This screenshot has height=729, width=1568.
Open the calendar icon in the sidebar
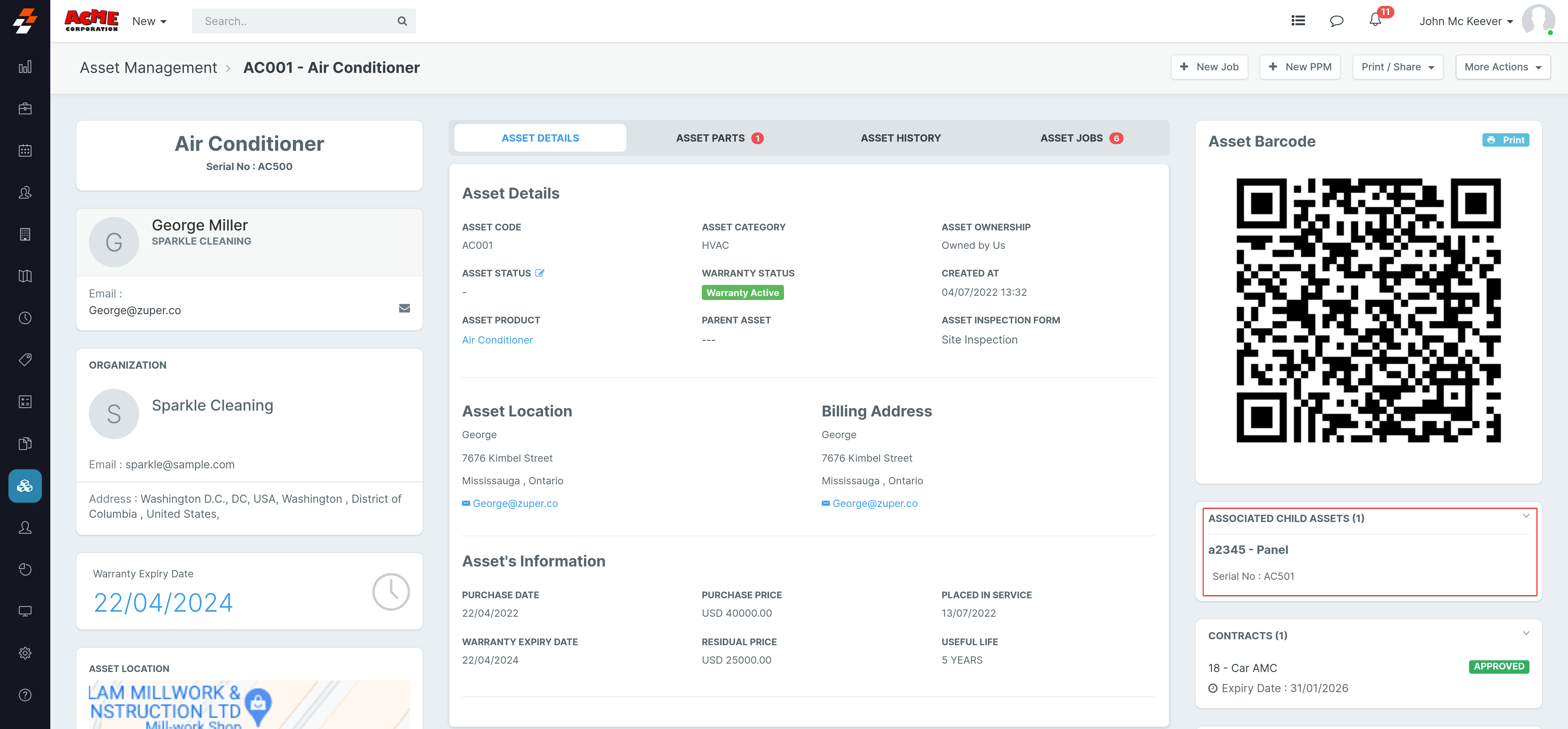(25, 150)
